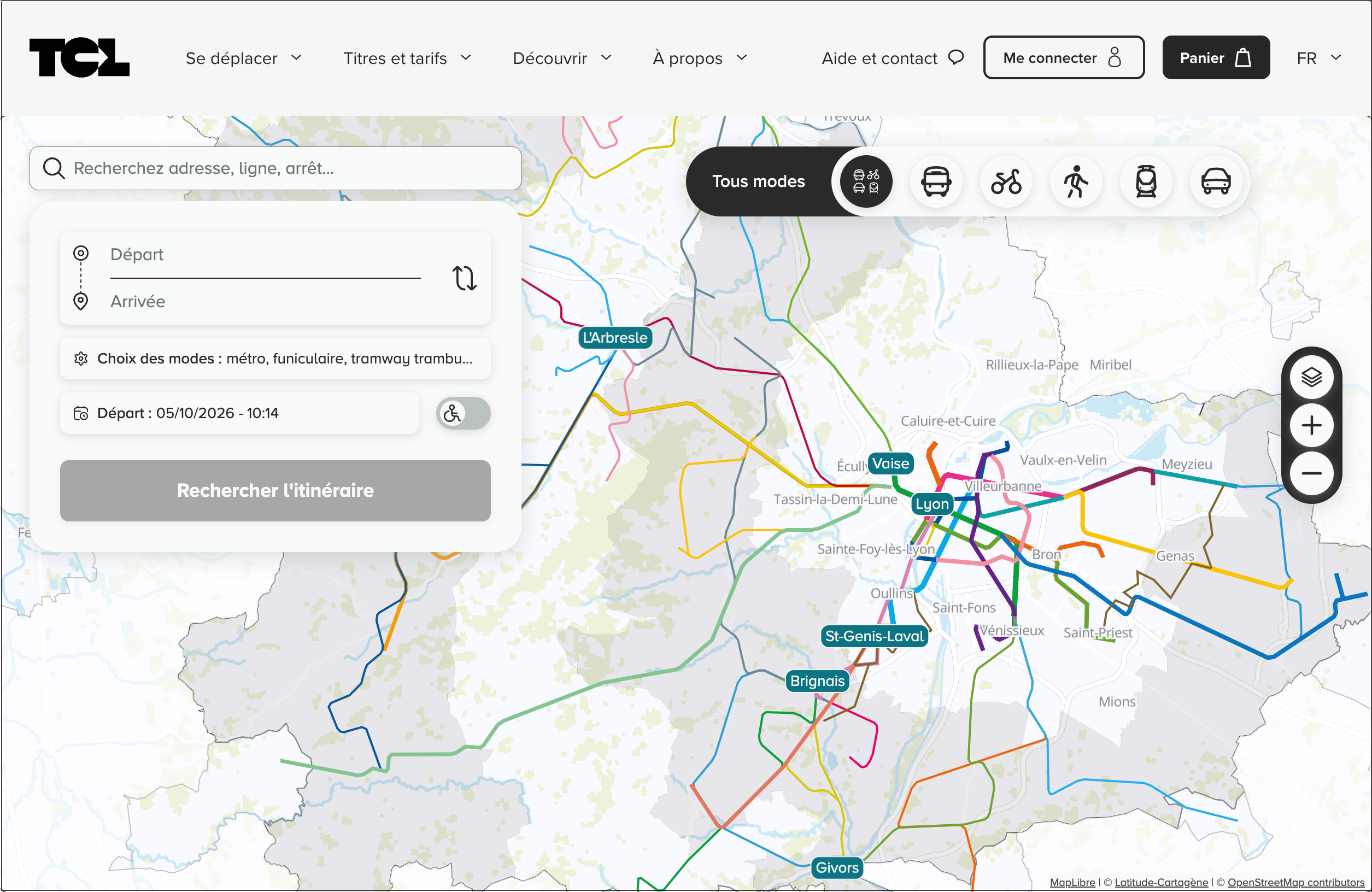1372x892 pixels.
Task: Click the Brignais map label
Action: 817,681
